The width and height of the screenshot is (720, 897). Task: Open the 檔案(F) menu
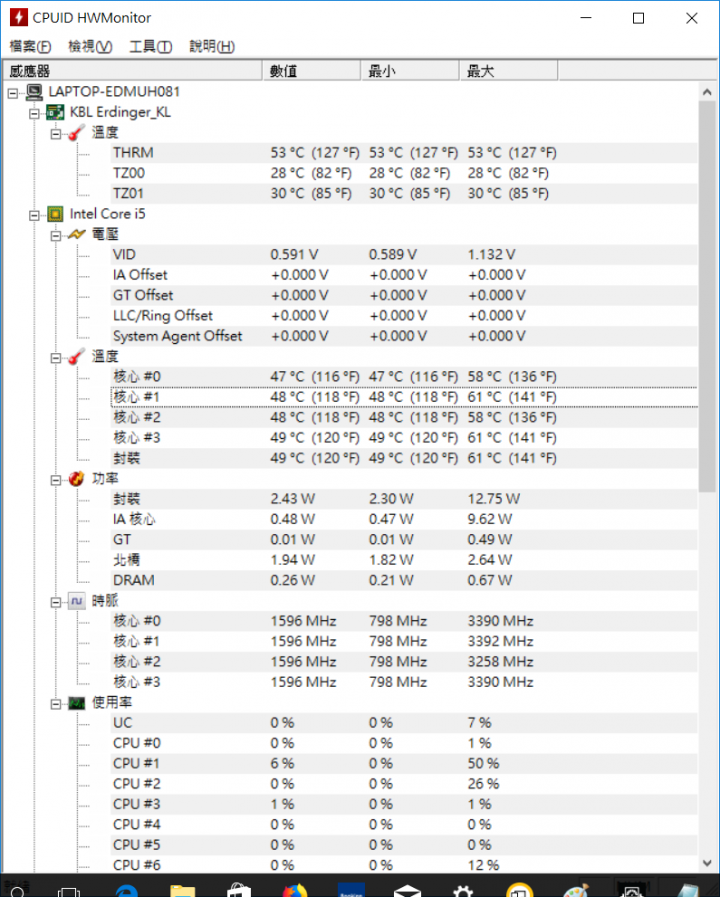pos(30,46)
